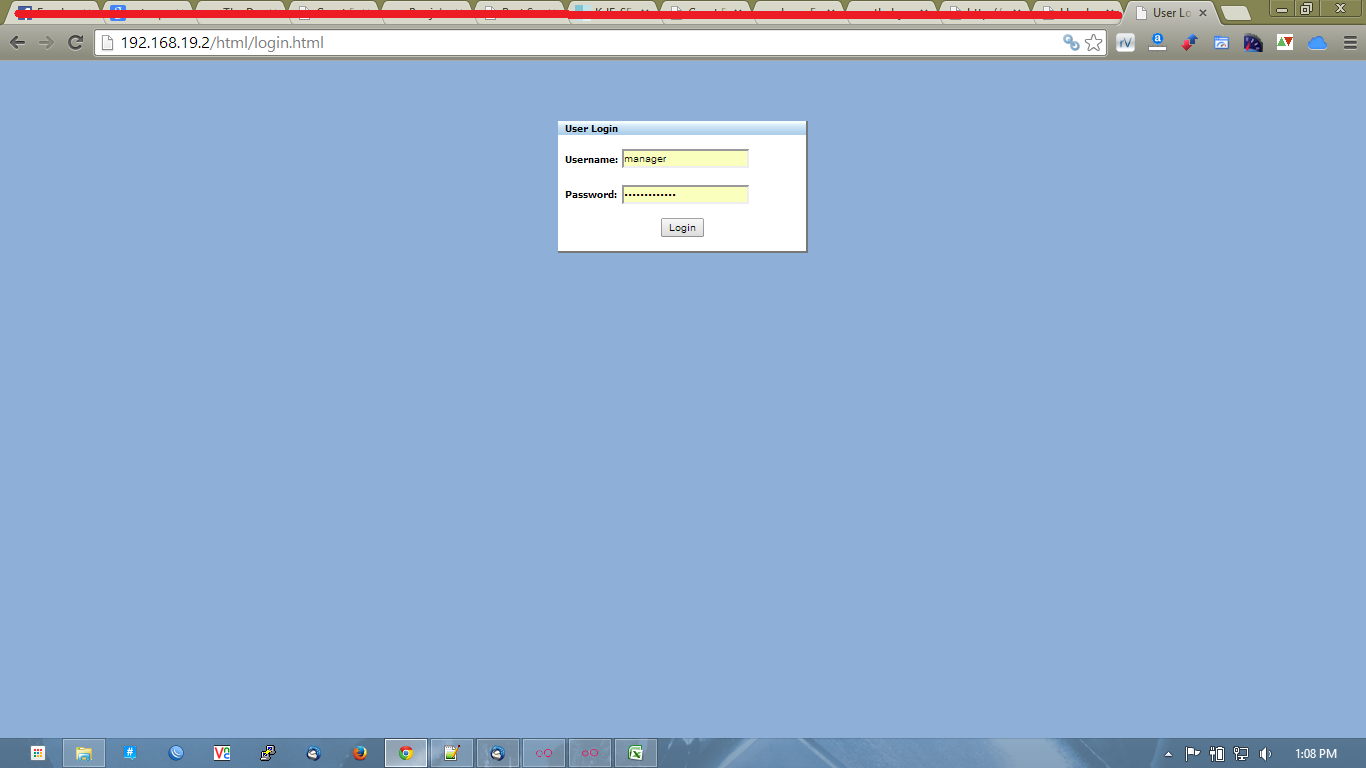Open the speedometer extension in the toolbar
The height and width of the screenshot is (768, 1366).
tap(1253, 42)
